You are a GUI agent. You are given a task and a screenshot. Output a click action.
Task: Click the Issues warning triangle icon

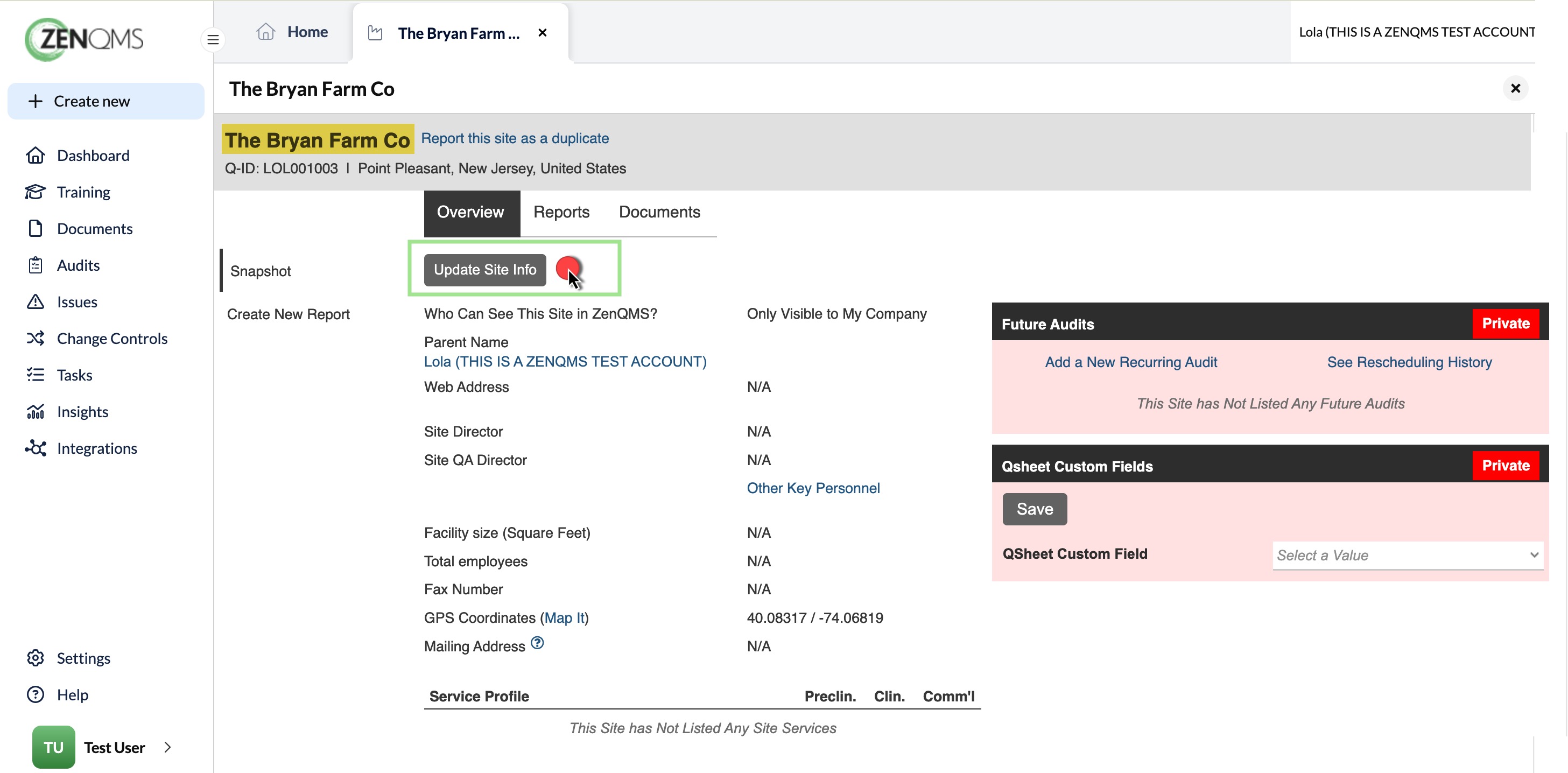[36, 301]
